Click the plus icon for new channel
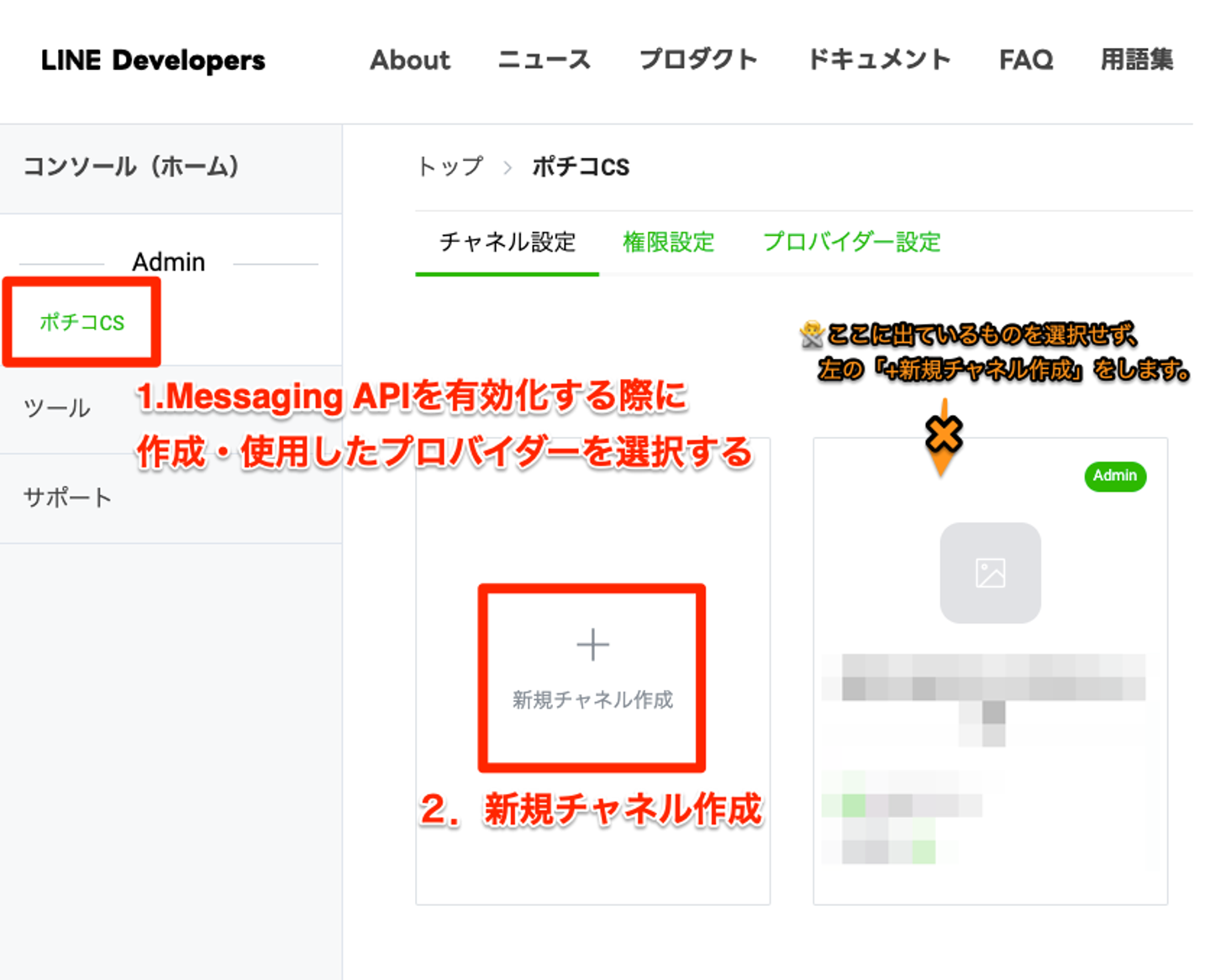 coord(592,645)
